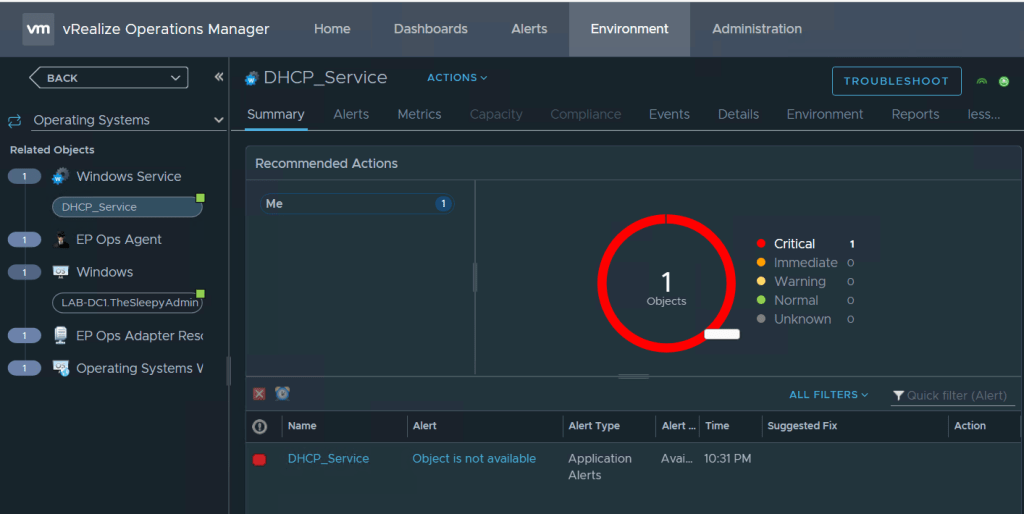Click the TROUBLESHOOT button
1024x514 pixels.
(x=896, y=81)
